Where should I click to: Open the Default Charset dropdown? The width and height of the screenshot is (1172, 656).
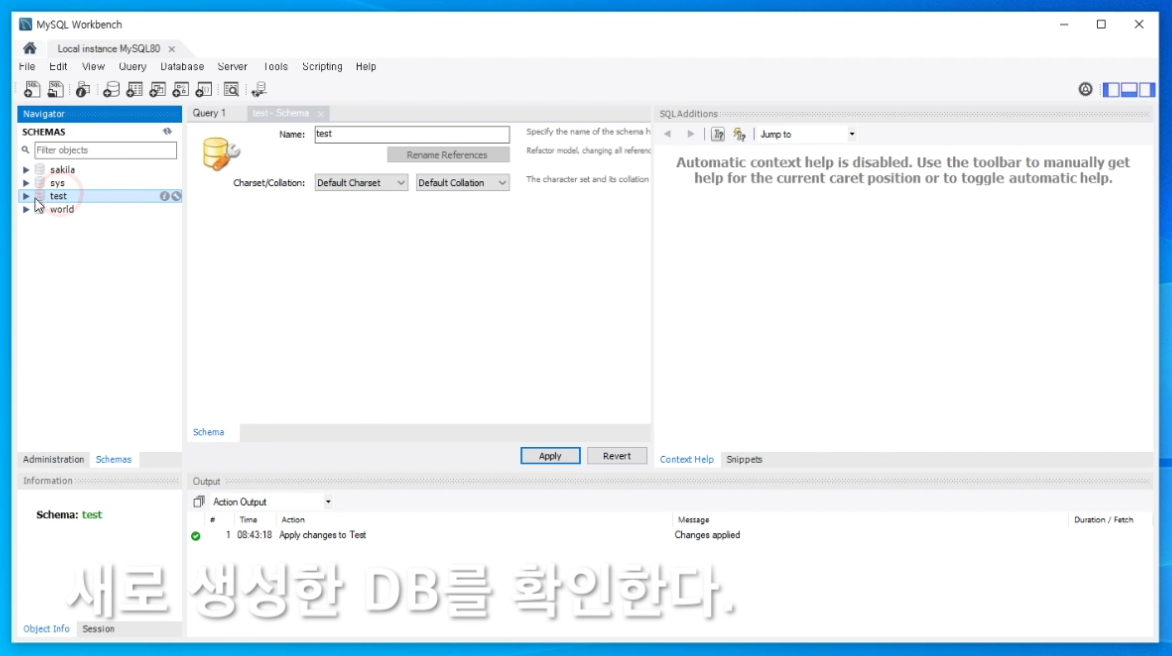361,182
